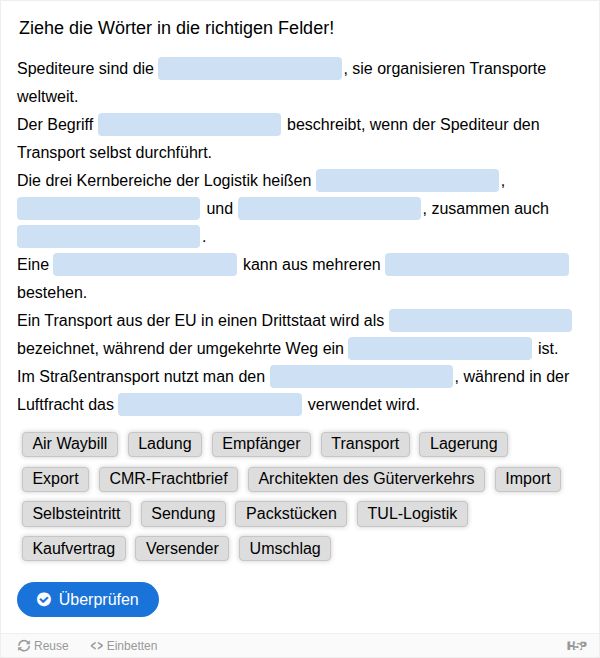Click the Überprüfen check button
The image size is (600, 658).
coord(88,599)
